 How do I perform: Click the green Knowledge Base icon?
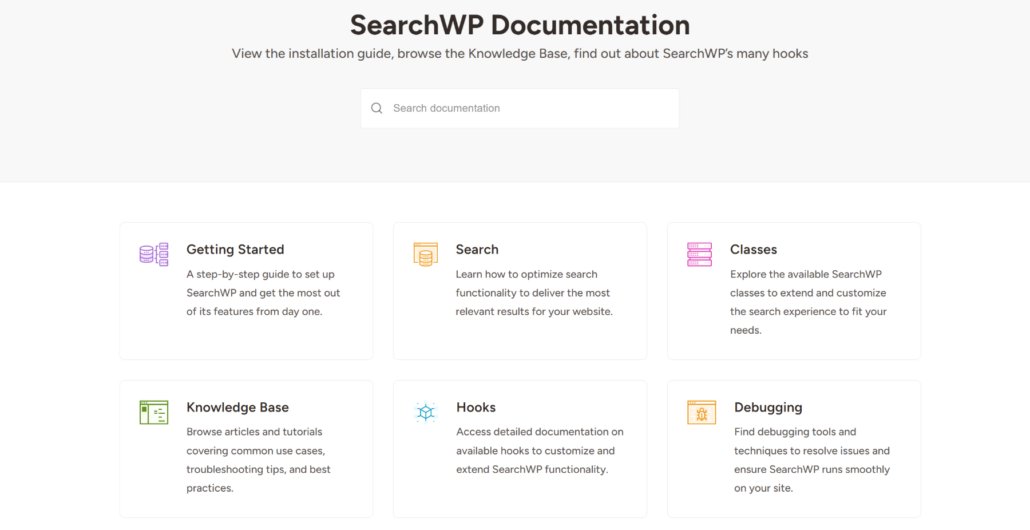[x=154, y=412]
